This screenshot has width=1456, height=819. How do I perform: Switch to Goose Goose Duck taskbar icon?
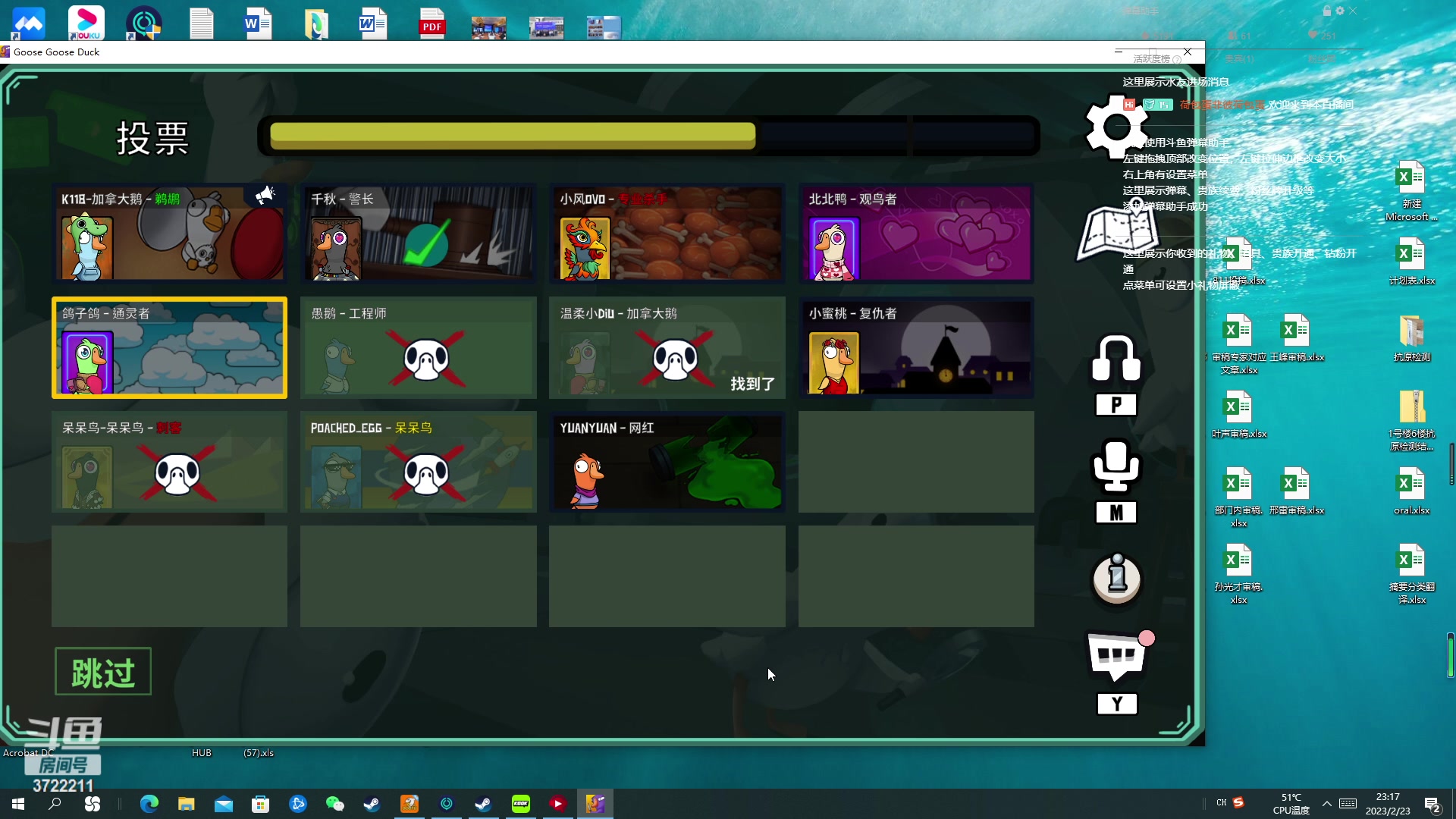pyautogui.click(x=595, y=804)
